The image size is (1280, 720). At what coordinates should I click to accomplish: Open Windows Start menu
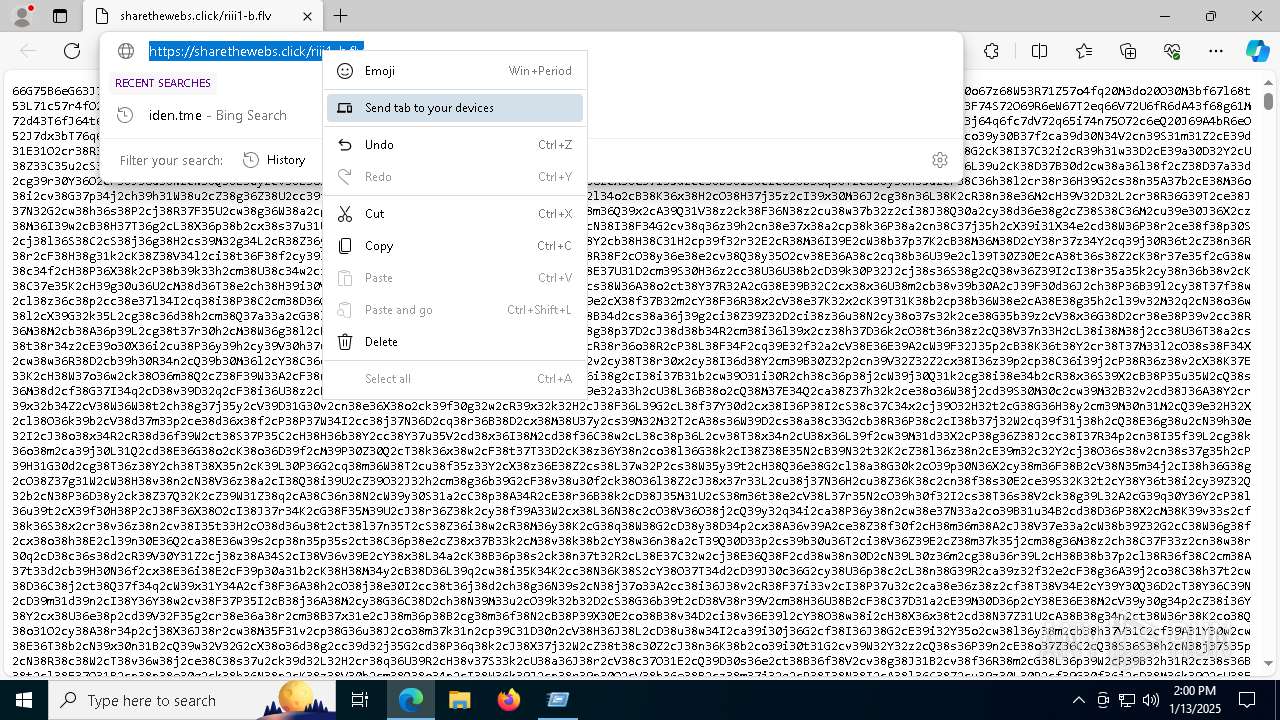coord(23,700)
